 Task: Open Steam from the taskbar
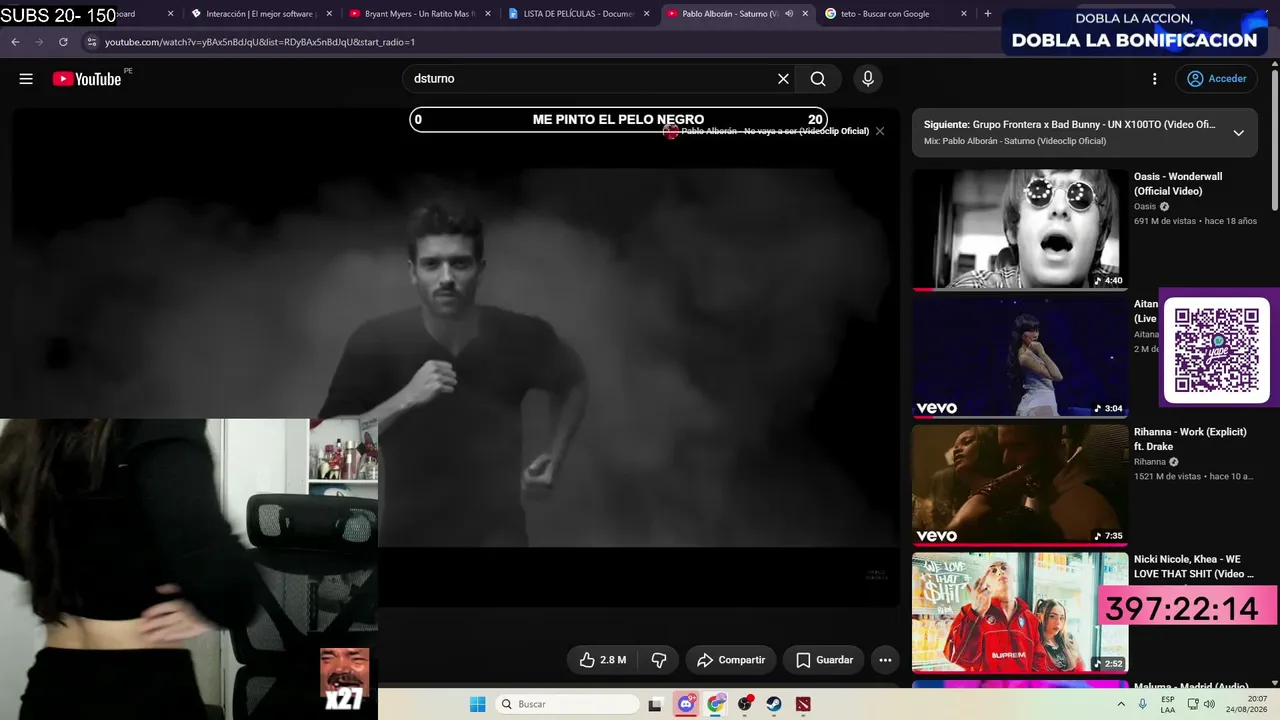pyautogui.click(x=774, y=704)
